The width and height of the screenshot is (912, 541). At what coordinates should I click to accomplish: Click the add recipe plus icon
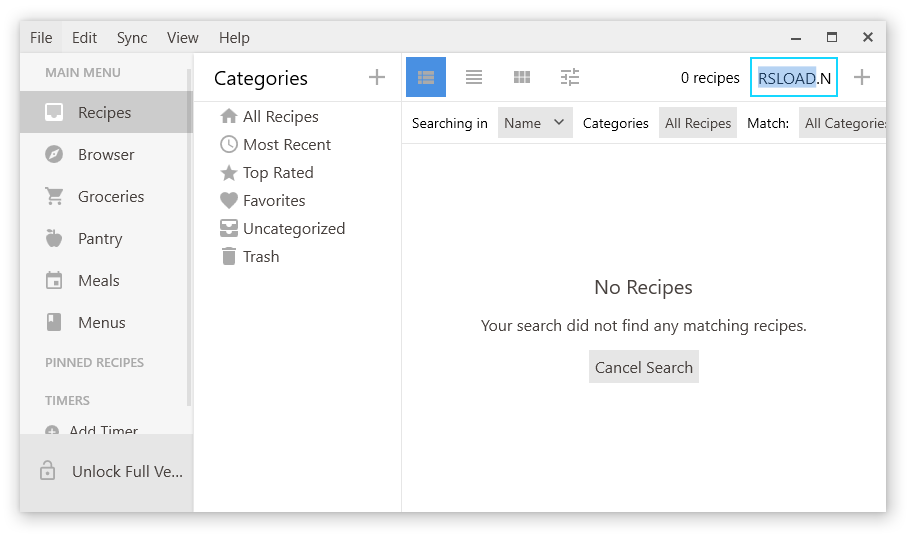pos(862,77)
